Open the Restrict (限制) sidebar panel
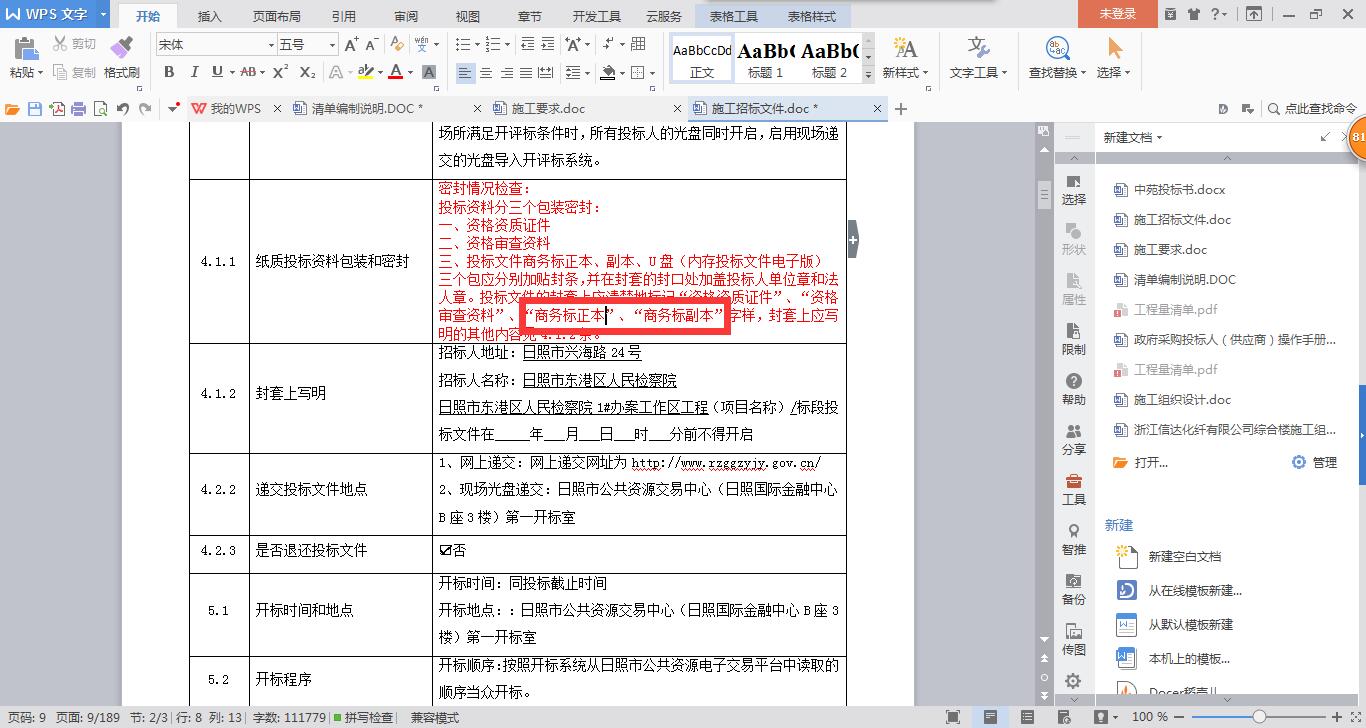1366x728 pixels. (1073, 338)
